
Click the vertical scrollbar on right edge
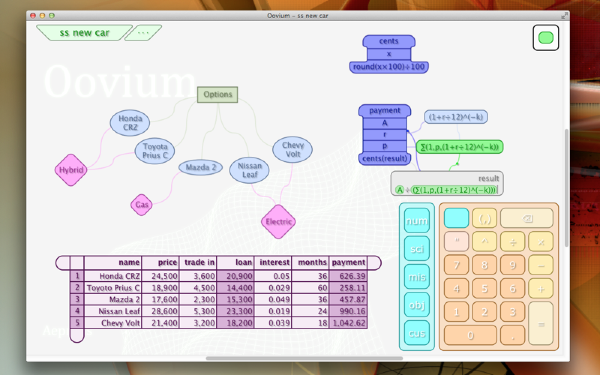[x=567, y=188]
